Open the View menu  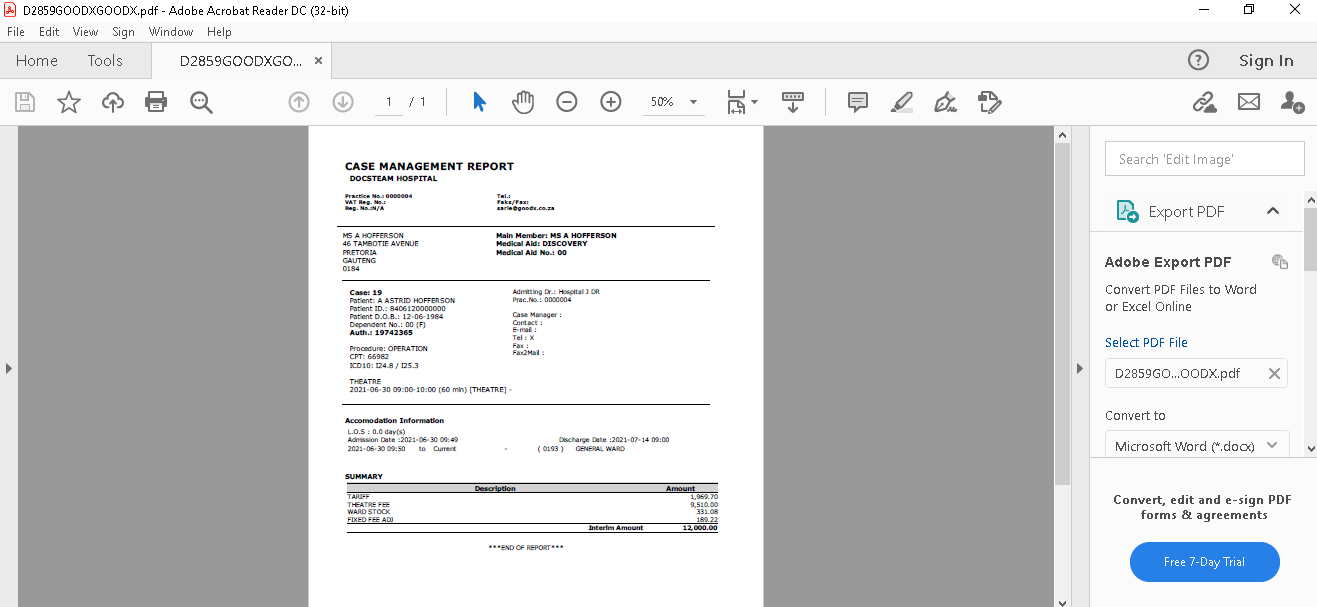coord(86,32)
